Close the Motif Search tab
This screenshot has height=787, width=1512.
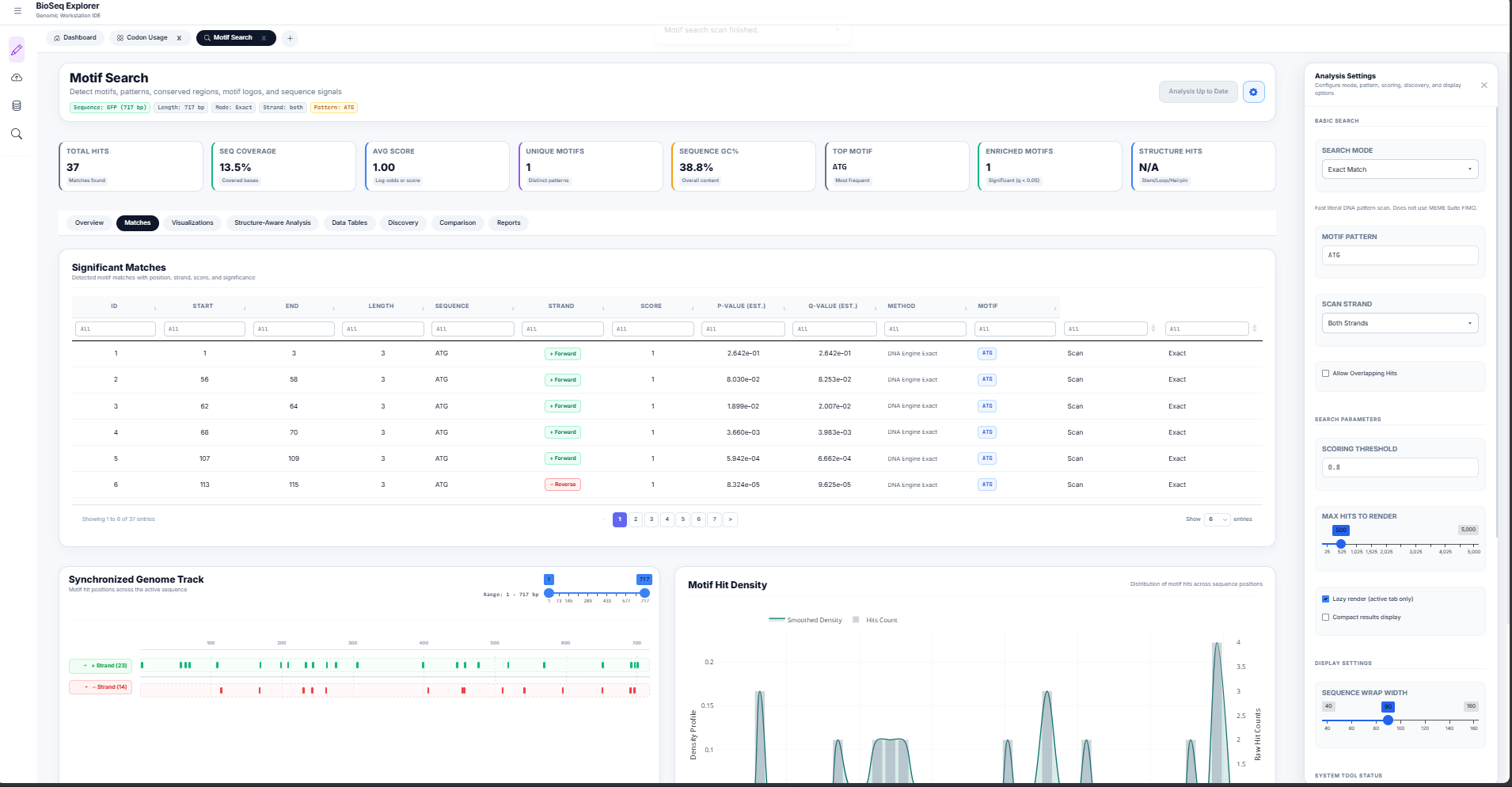(264, 38)
